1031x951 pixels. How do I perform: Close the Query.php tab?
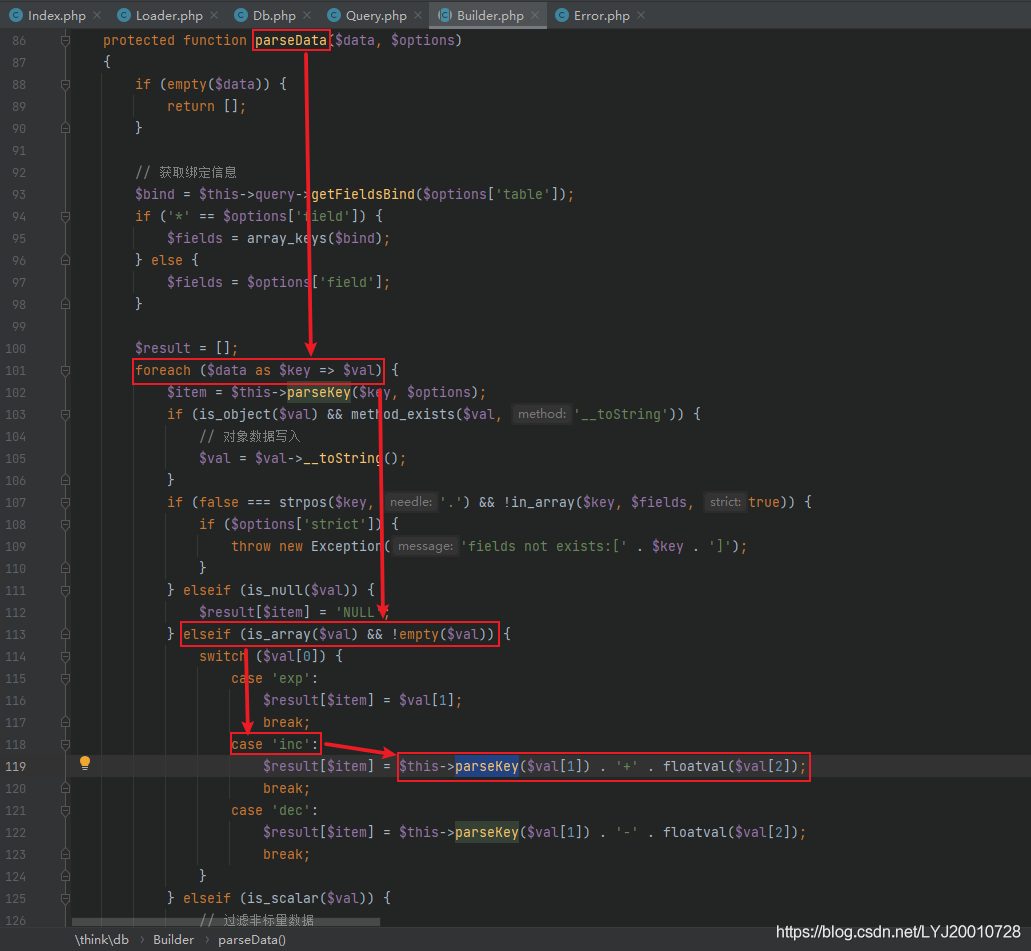pyautogui.click(x=418, y=15)
